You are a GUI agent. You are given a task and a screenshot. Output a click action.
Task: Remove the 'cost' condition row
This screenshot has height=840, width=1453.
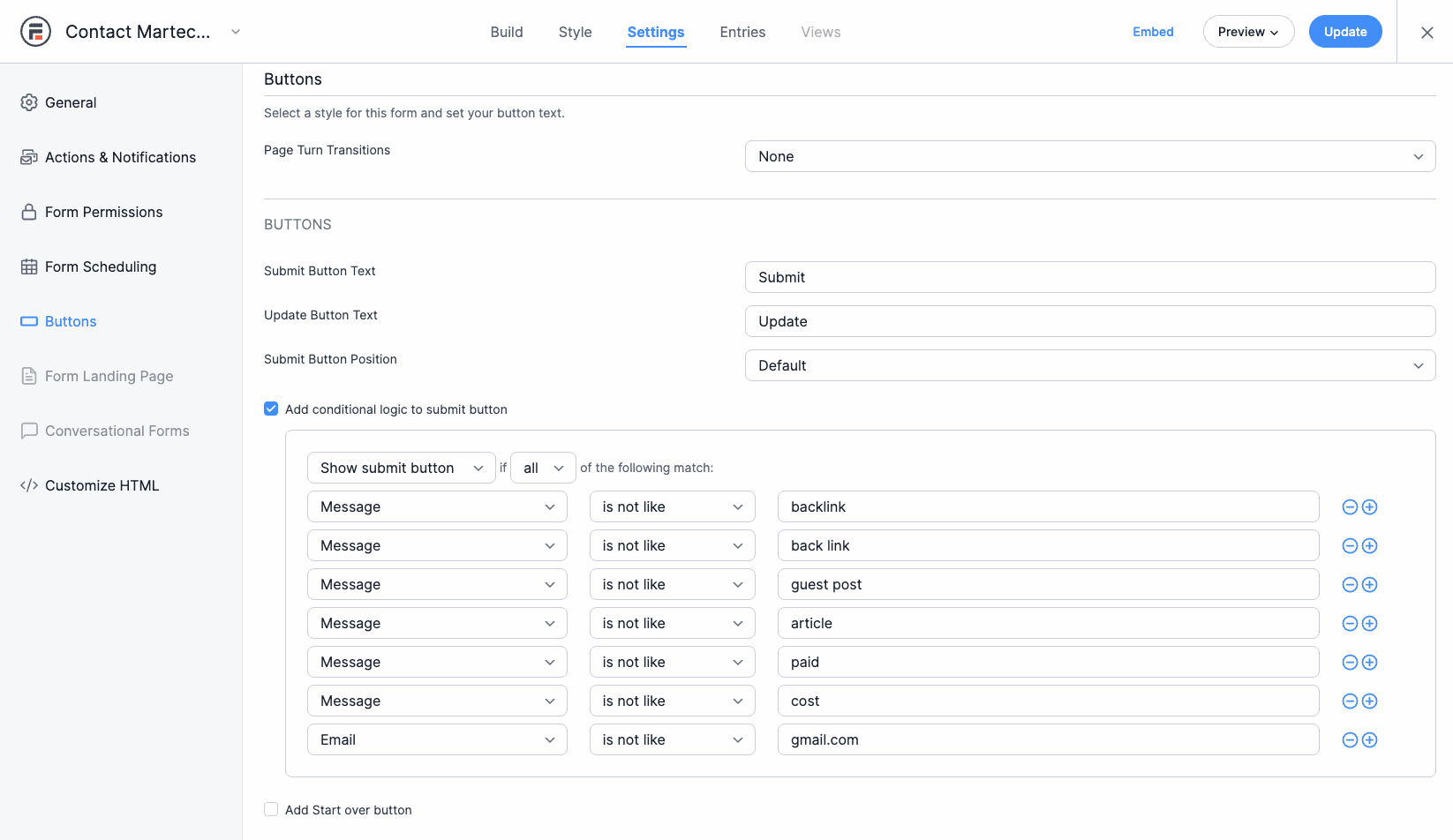pos(1349,701)
